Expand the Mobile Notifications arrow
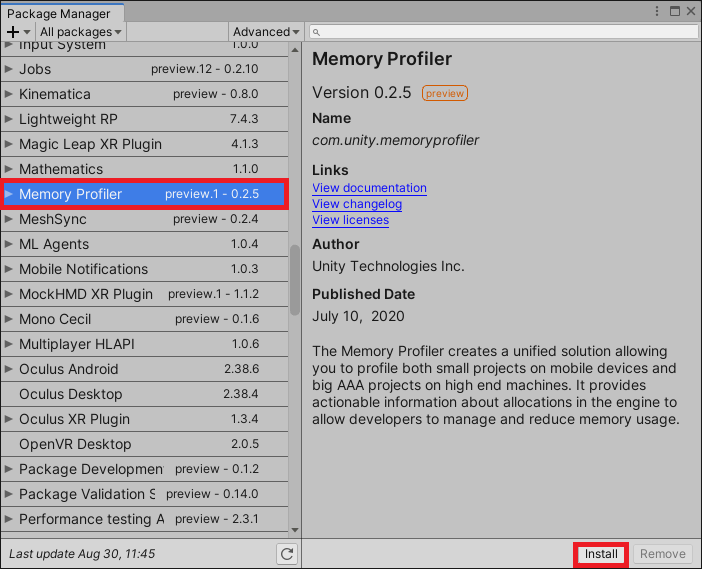The height and width of the screenshot is (569, 702). click(9, 269)
